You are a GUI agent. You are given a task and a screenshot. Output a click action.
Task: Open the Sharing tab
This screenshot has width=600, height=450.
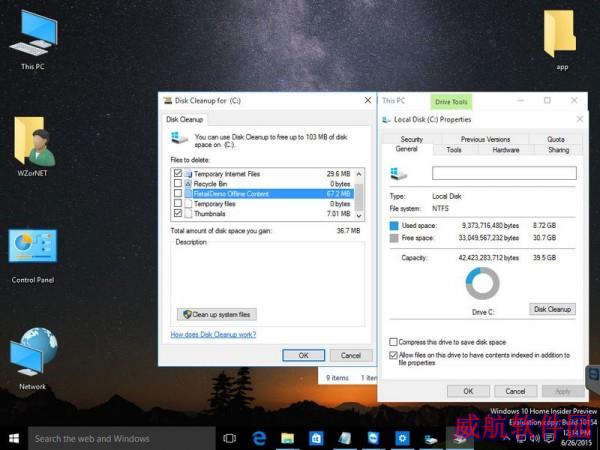tap(559, 150)
